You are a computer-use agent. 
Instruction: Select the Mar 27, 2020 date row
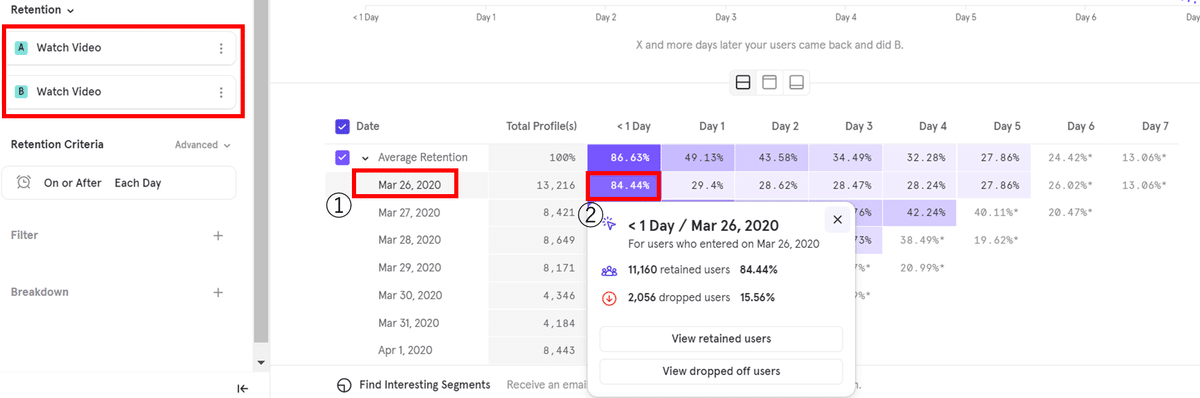[x=409, y=212]
